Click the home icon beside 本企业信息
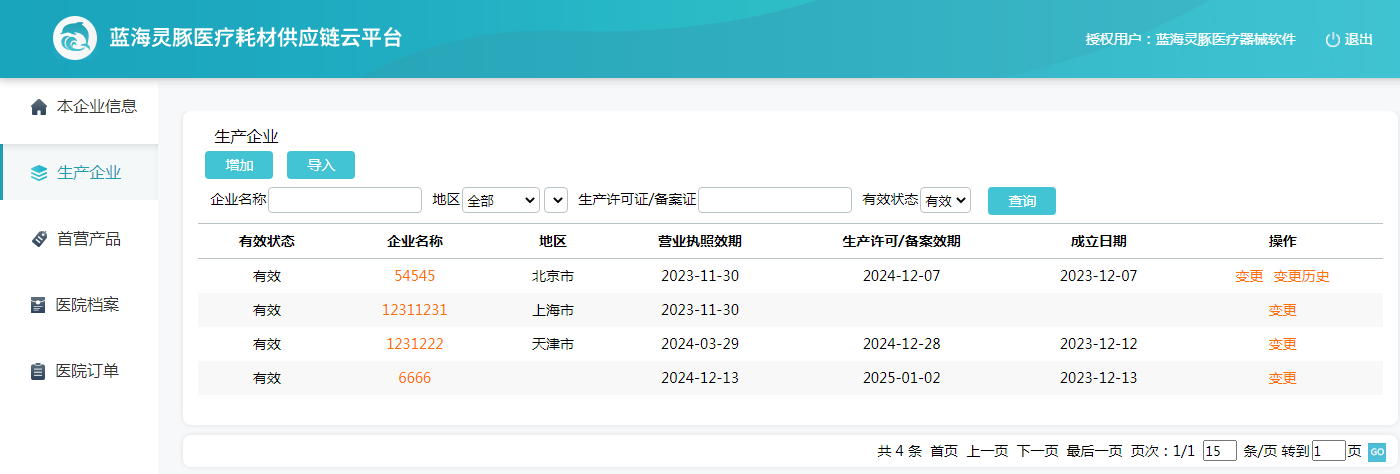This screenshot has width=1400, height=474. (39, 107)
